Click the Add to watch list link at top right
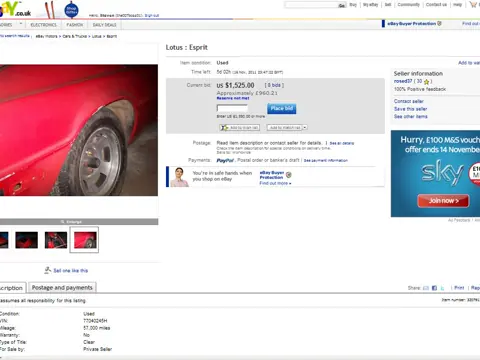Viewport: 480px width, 360px height. point(469,63)
